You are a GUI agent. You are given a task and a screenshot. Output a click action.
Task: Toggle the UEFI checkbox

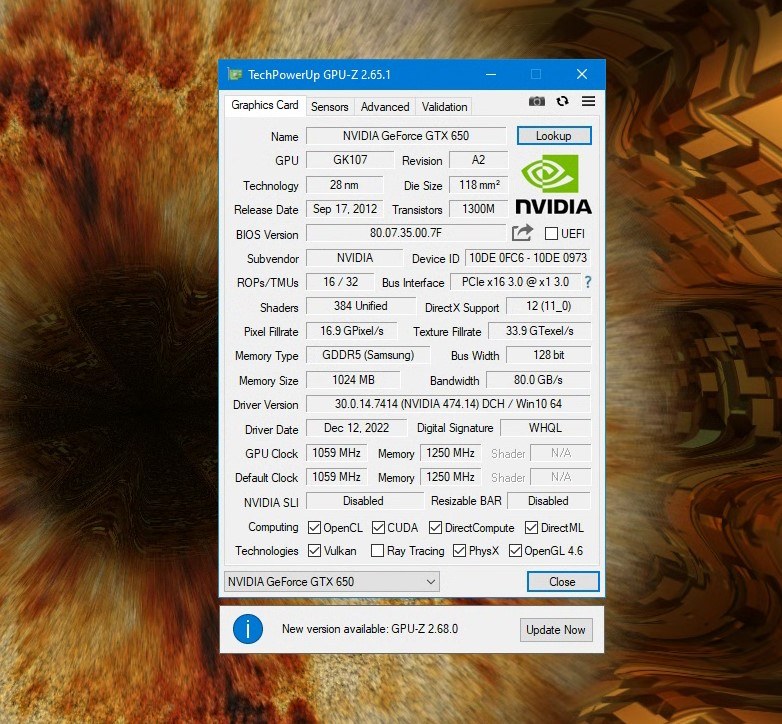click(x=551, y=234)
